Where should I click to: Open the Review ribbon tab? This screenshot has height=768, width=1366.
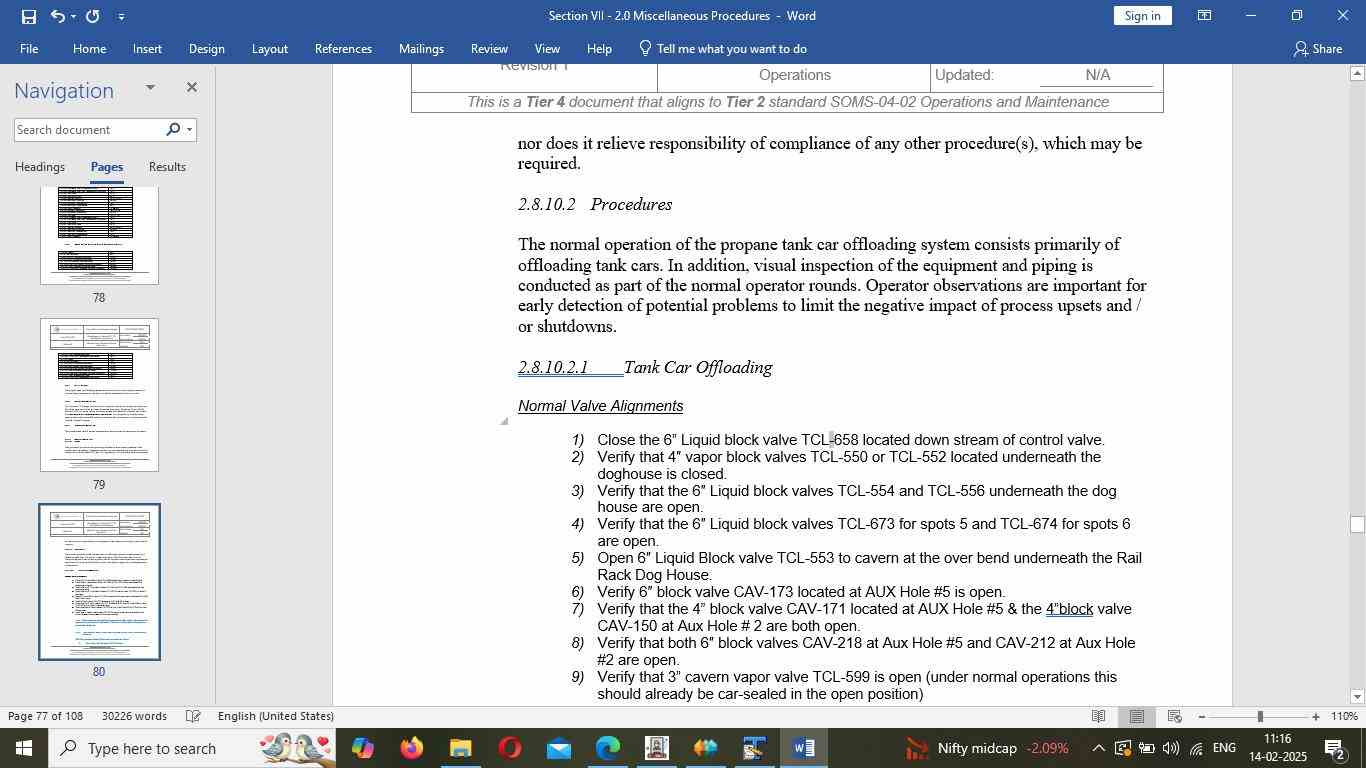click(489, 48)
